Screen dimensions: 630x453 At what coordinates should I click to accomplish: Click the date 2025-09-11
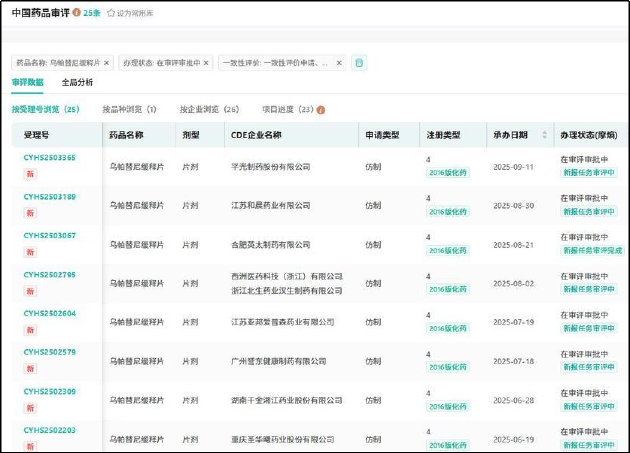click(x=513, y=167)
